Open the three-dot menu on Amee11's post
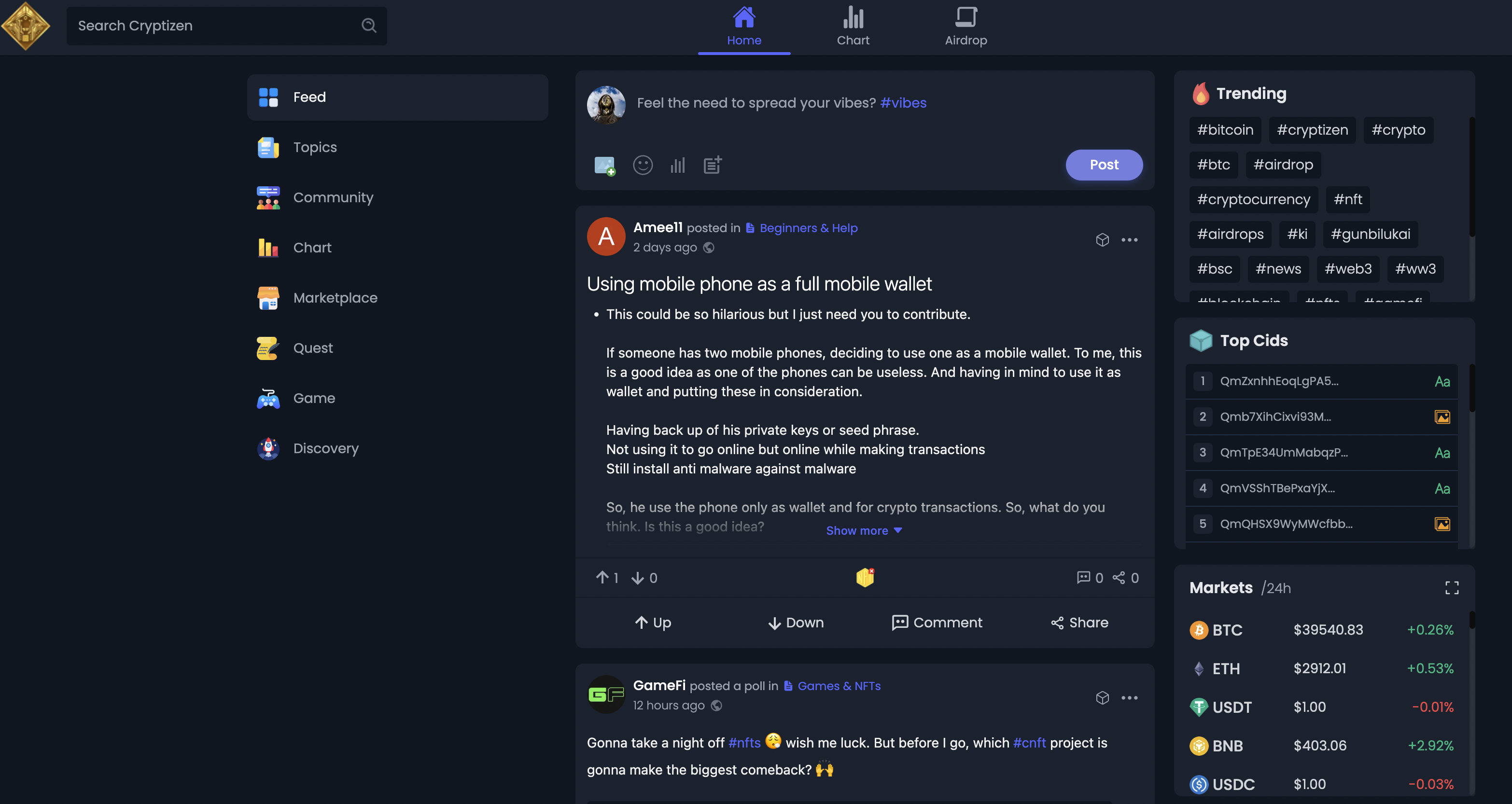This screenshot has height=804, width=1512. point(1129,239)
